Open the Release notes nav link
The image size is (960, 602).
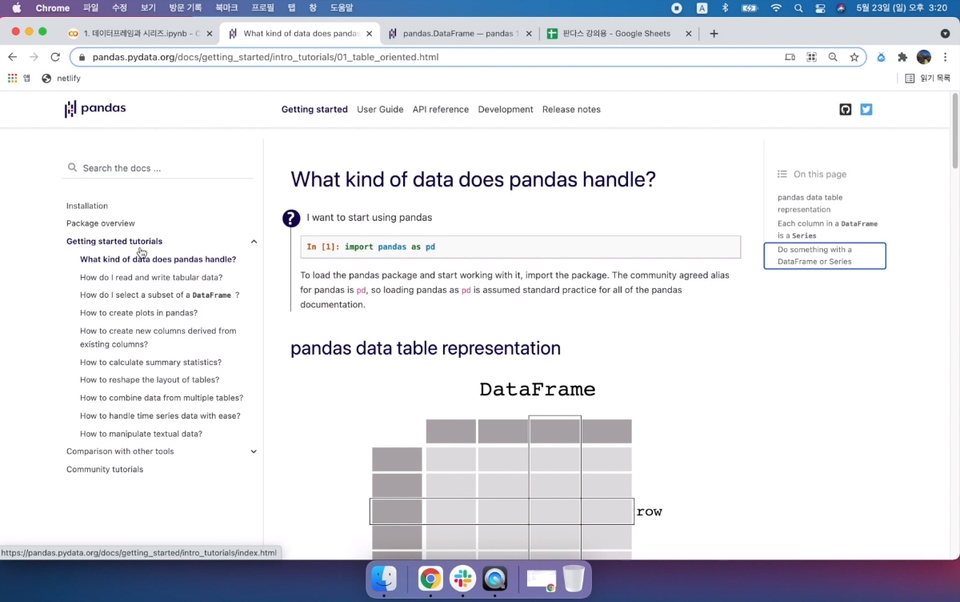point(571,110)
